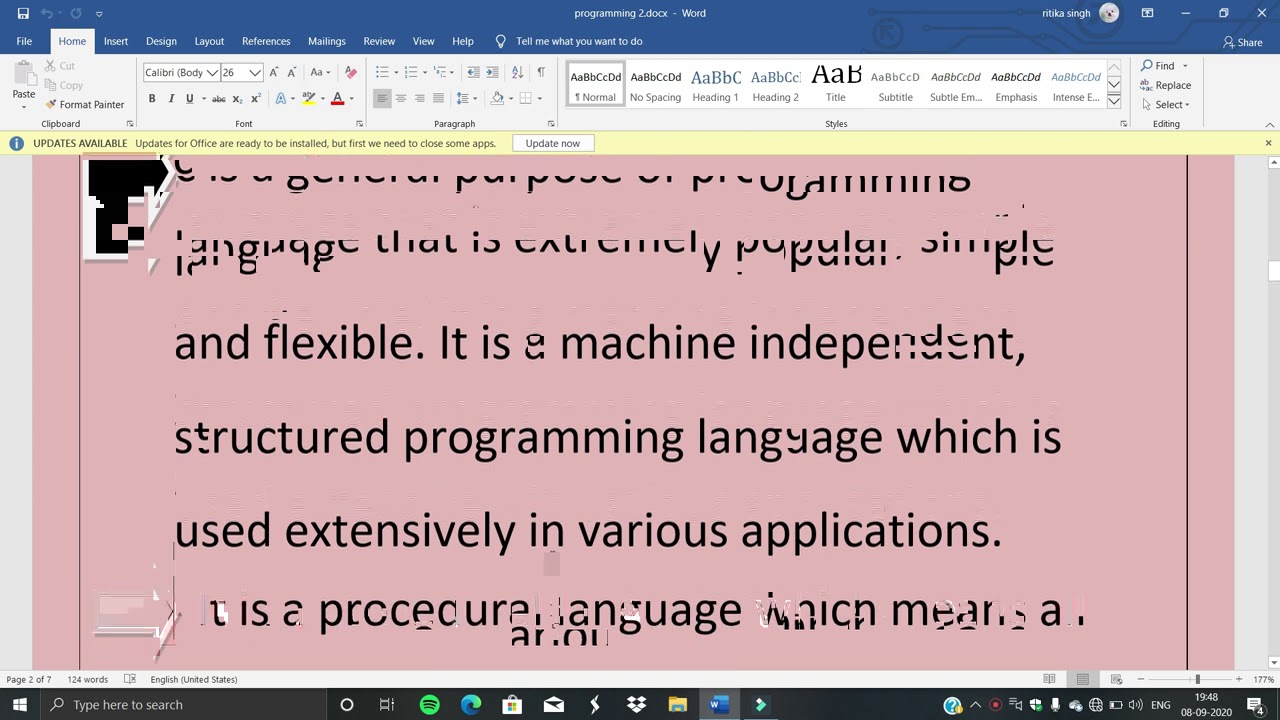Switch to the Design tab
The width and height of the screenshot is (1280, 720).
tap(161, 41)
